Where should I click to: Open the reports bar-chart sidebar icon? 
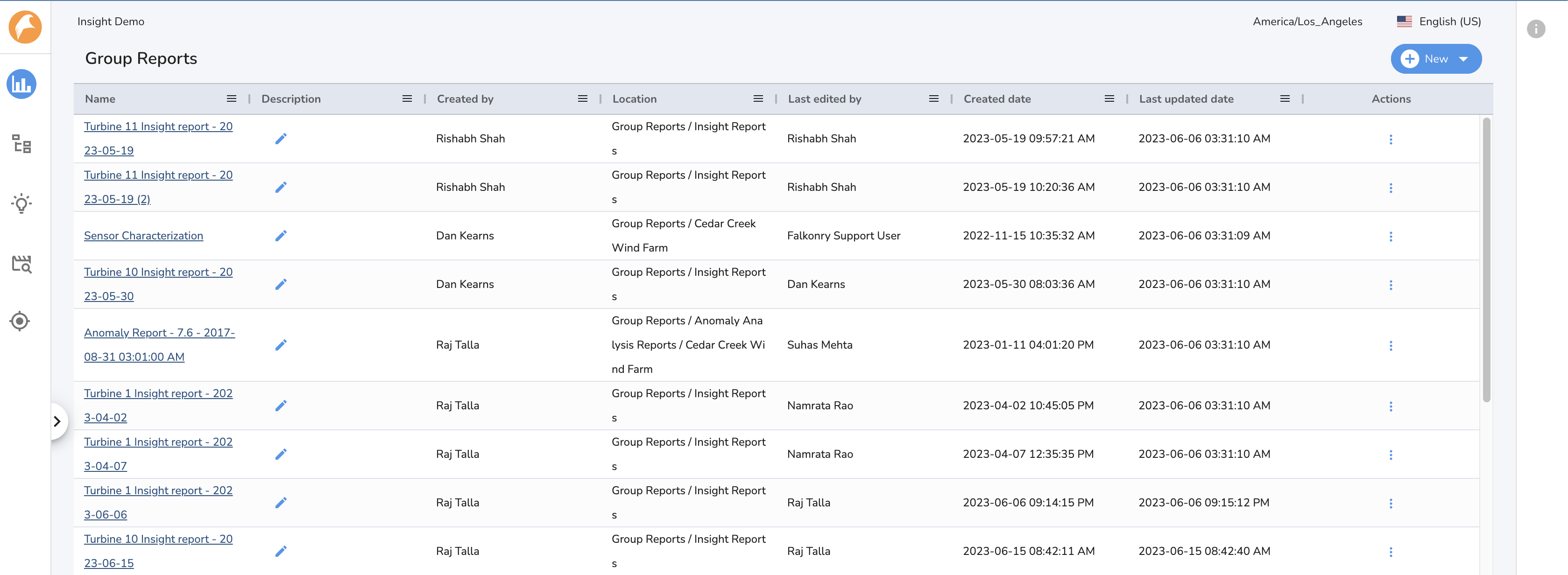coord(22,84)
